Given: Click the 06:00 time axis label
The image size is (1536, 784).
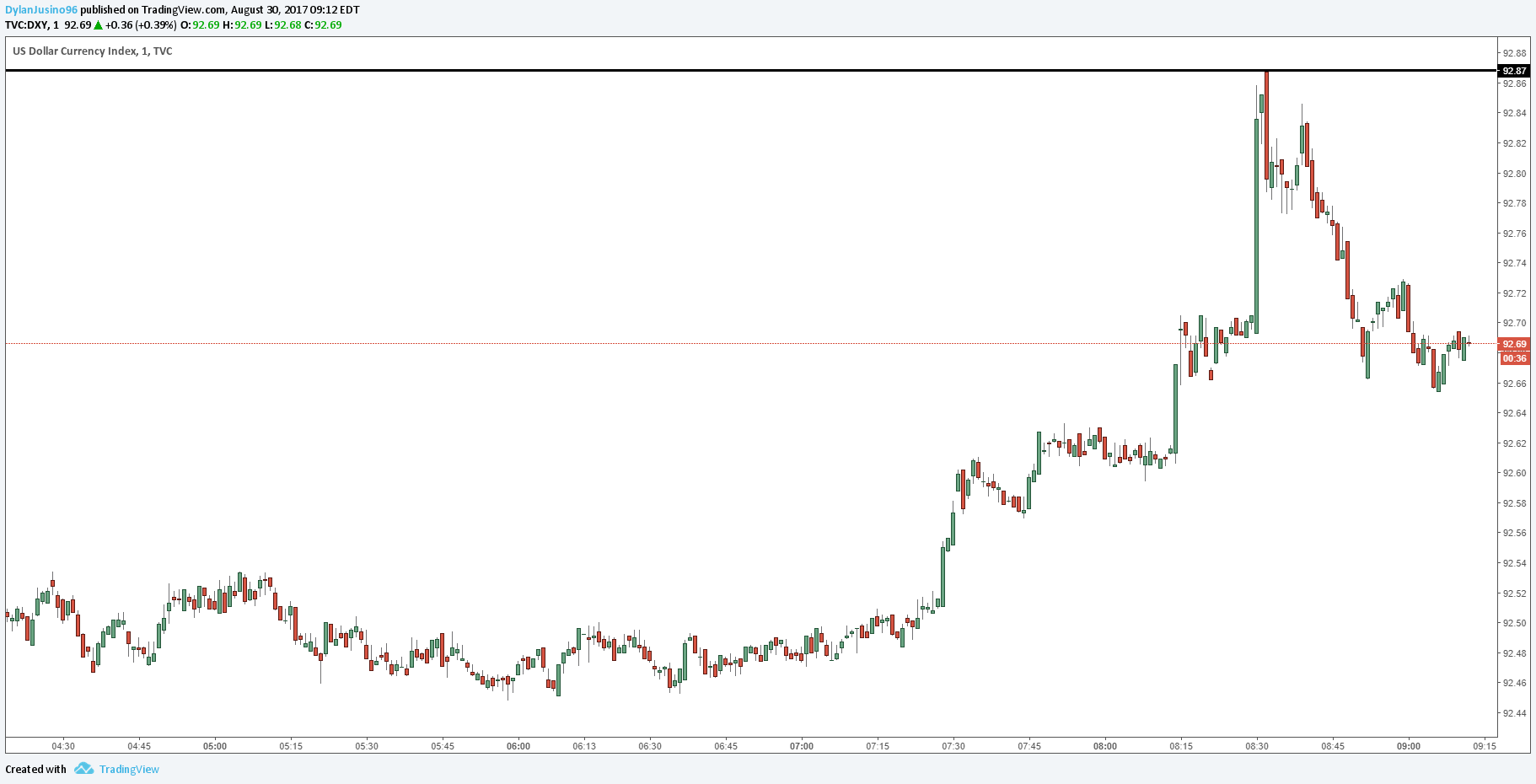Looking at the screenshot, I should 518,746.
